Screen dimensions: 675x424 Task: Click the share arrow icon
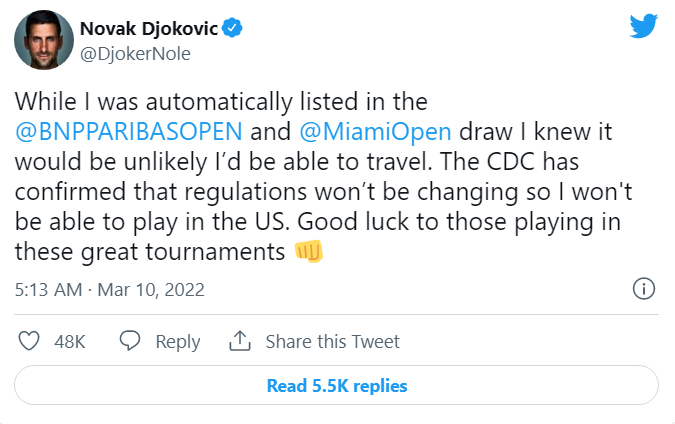tap(240, 341)
